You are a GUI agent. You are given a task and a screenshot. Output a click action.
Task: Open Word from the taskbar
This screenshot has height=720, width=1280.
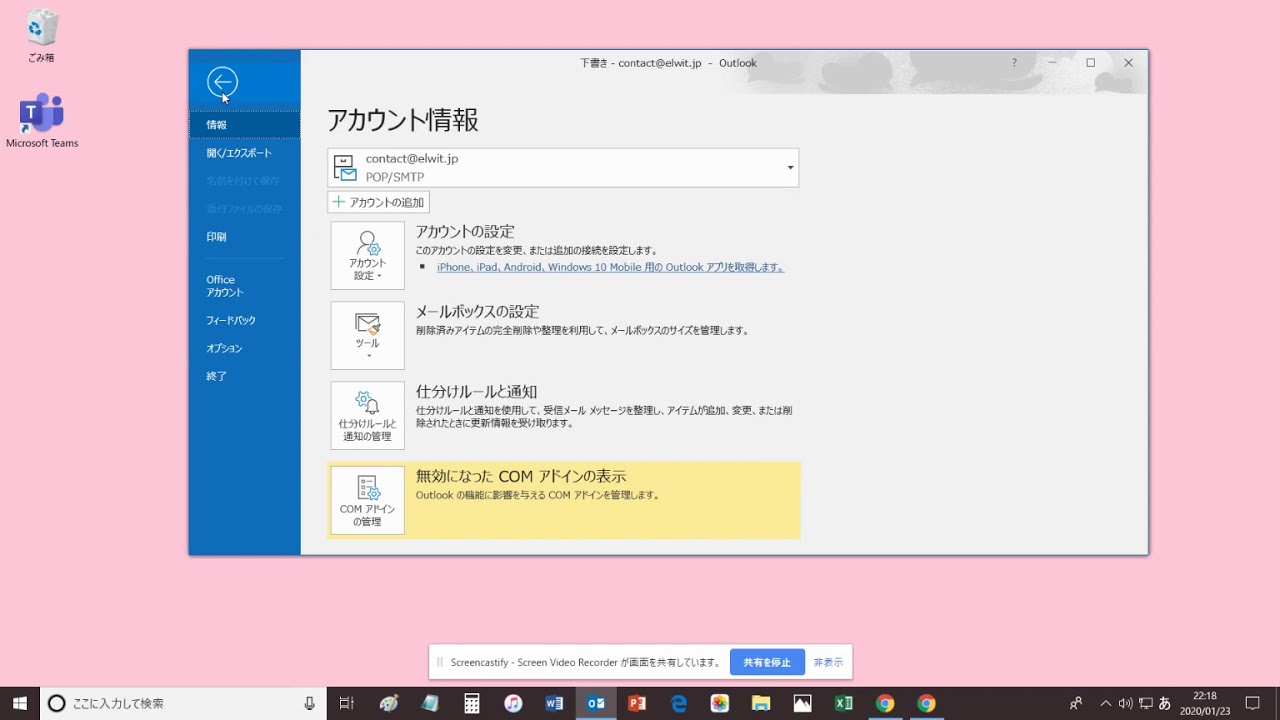(554, 703)
